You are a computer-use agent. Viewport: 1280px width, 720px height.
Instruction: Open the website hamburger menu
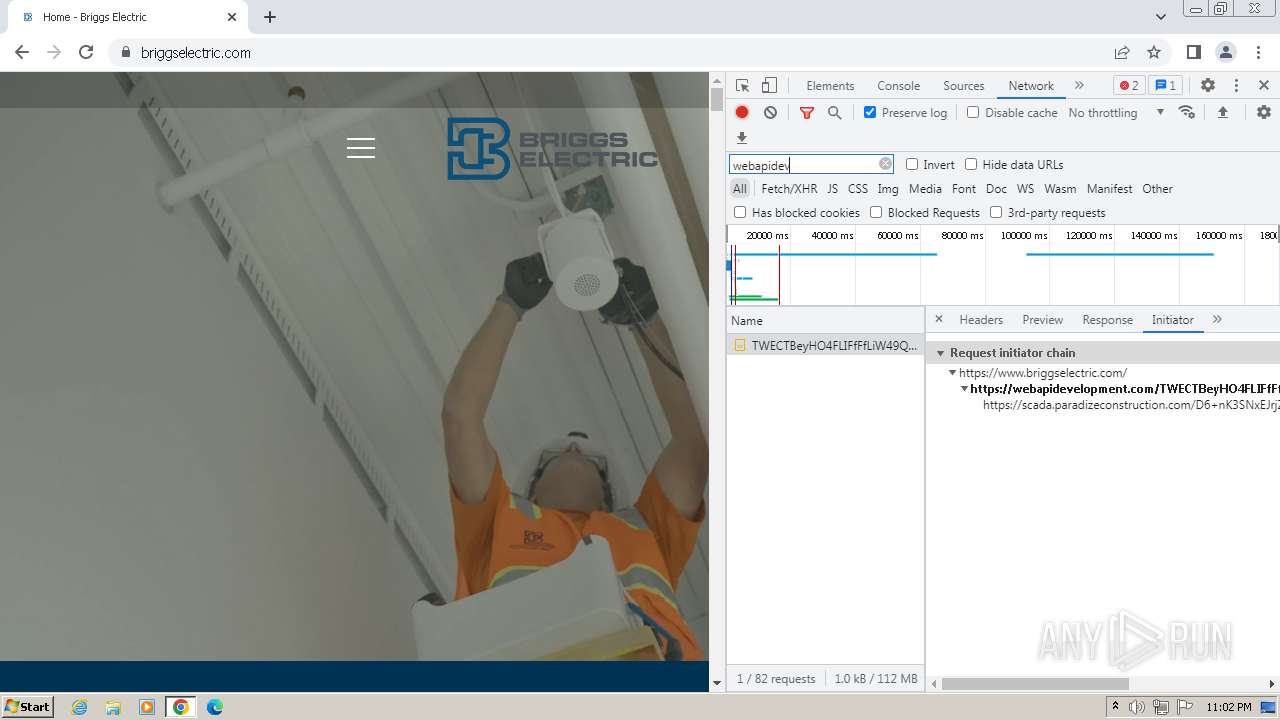[361, 148]
